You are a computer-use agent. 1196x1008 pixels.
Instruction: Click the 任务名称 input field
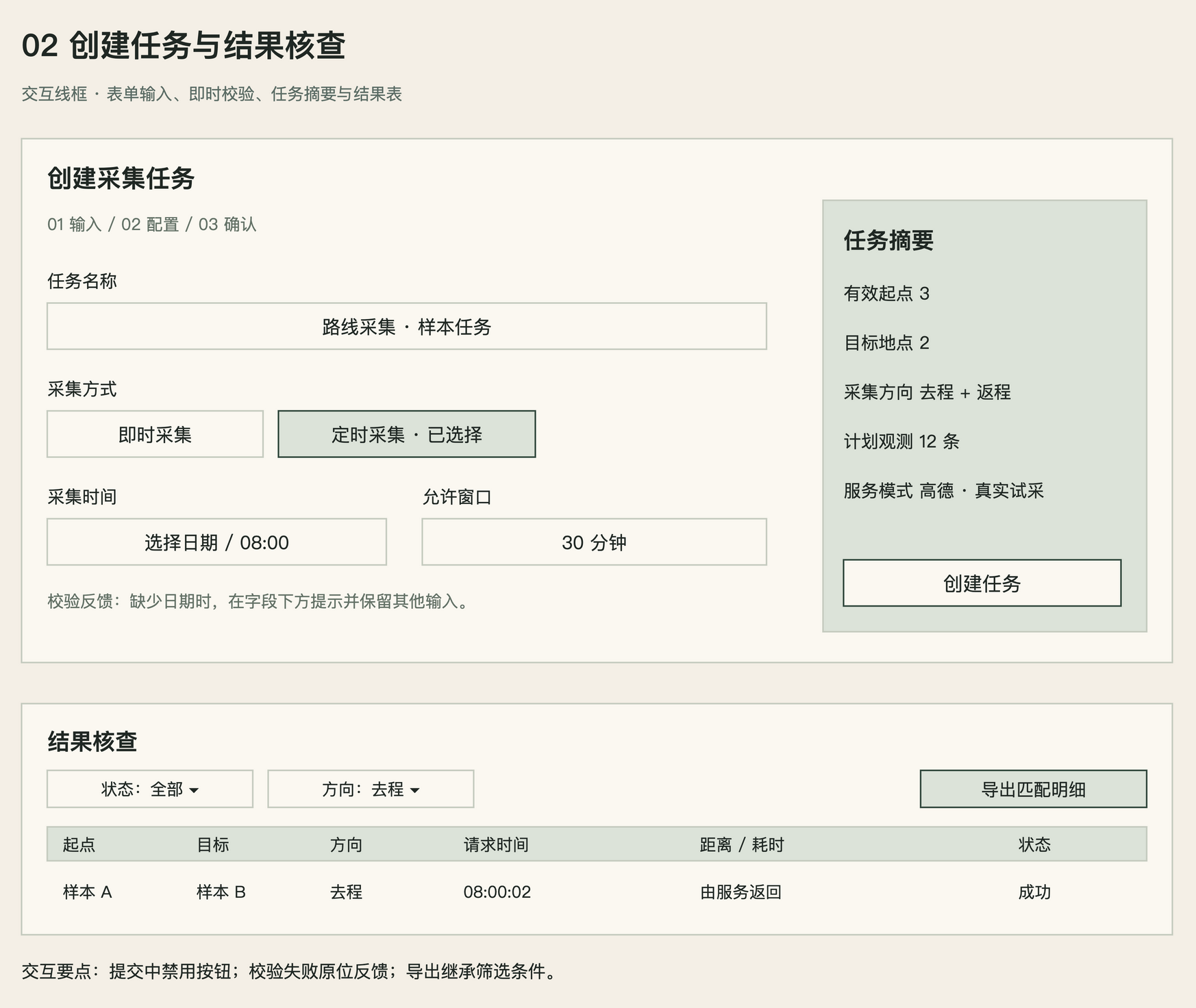406,326
